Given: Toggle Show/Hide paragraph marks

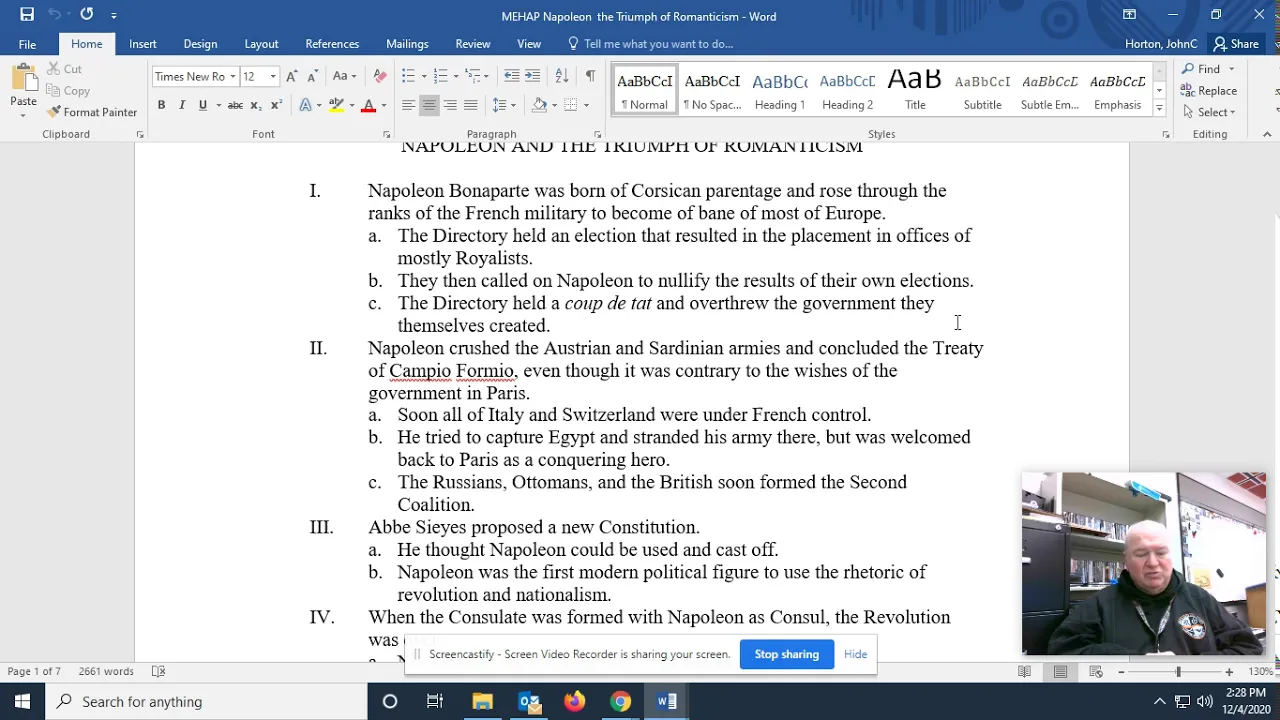Looking at the screenshot, I should tap(590, 76).
